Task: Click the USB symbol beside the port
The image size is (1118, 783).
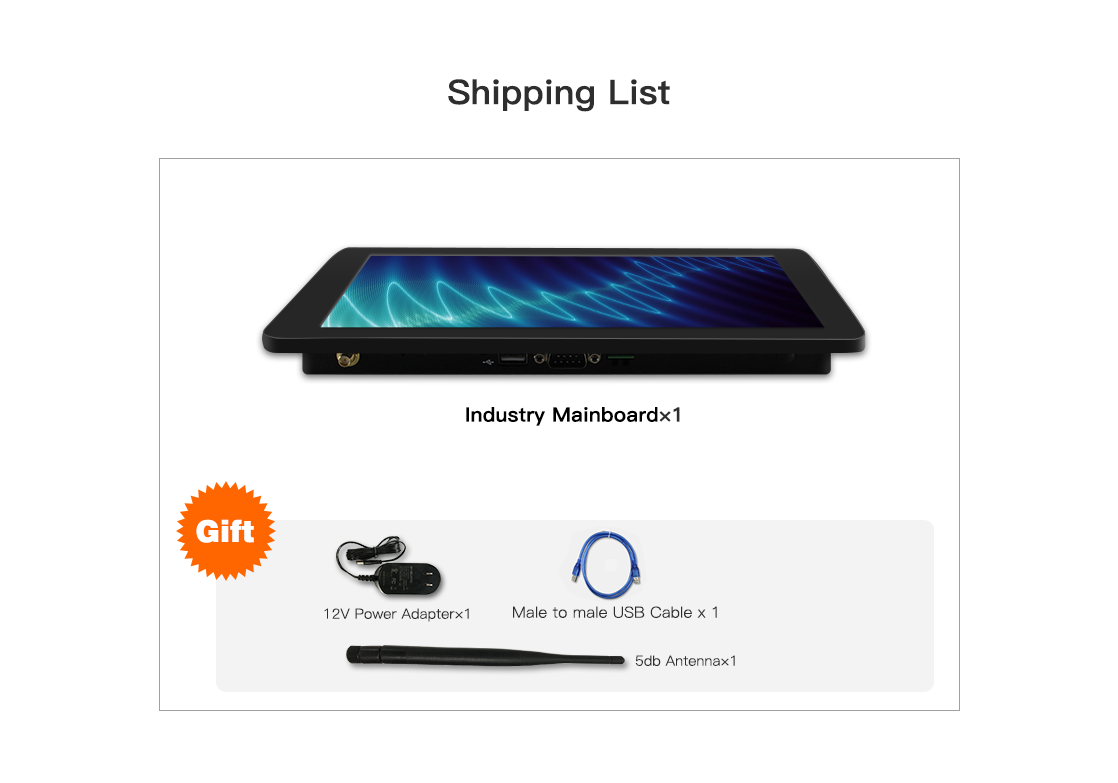Action: 488,362
